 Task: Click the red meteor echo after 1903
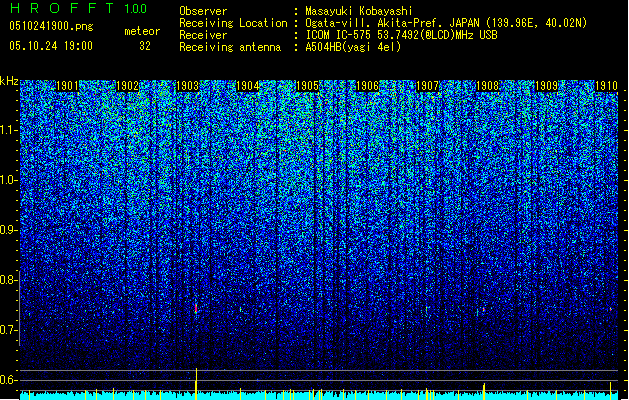click(x=196, y=308)
